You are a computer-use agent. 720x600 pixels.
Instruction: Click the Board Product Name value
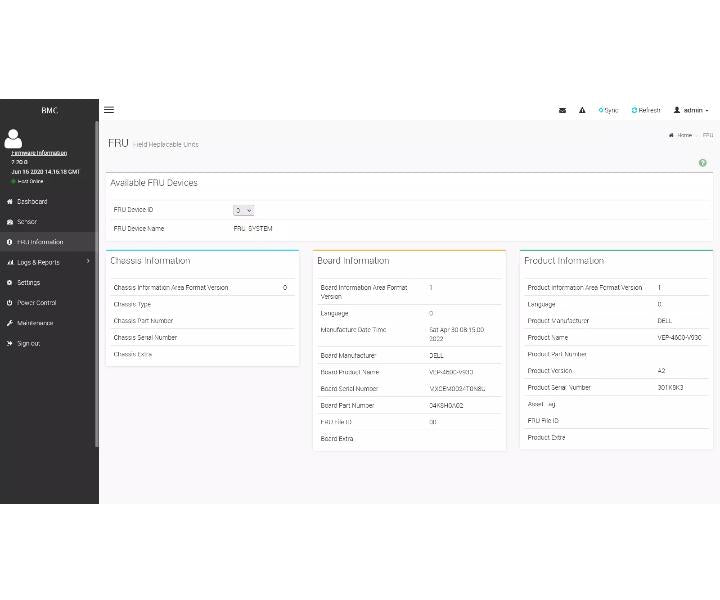pyautogui.click(x=451, y=372)
